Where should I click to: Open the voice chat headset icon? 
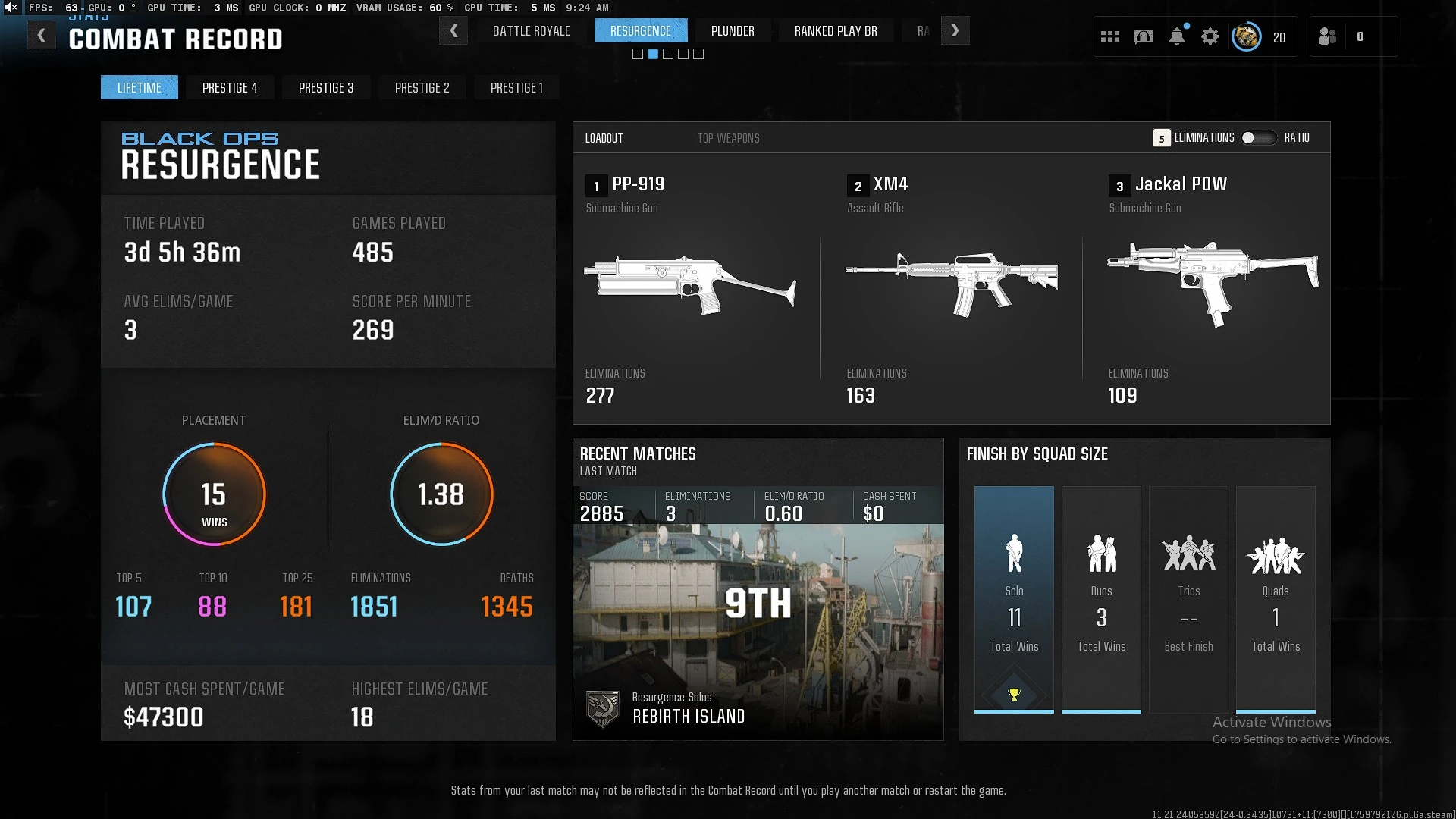[x=1143, y=36]
